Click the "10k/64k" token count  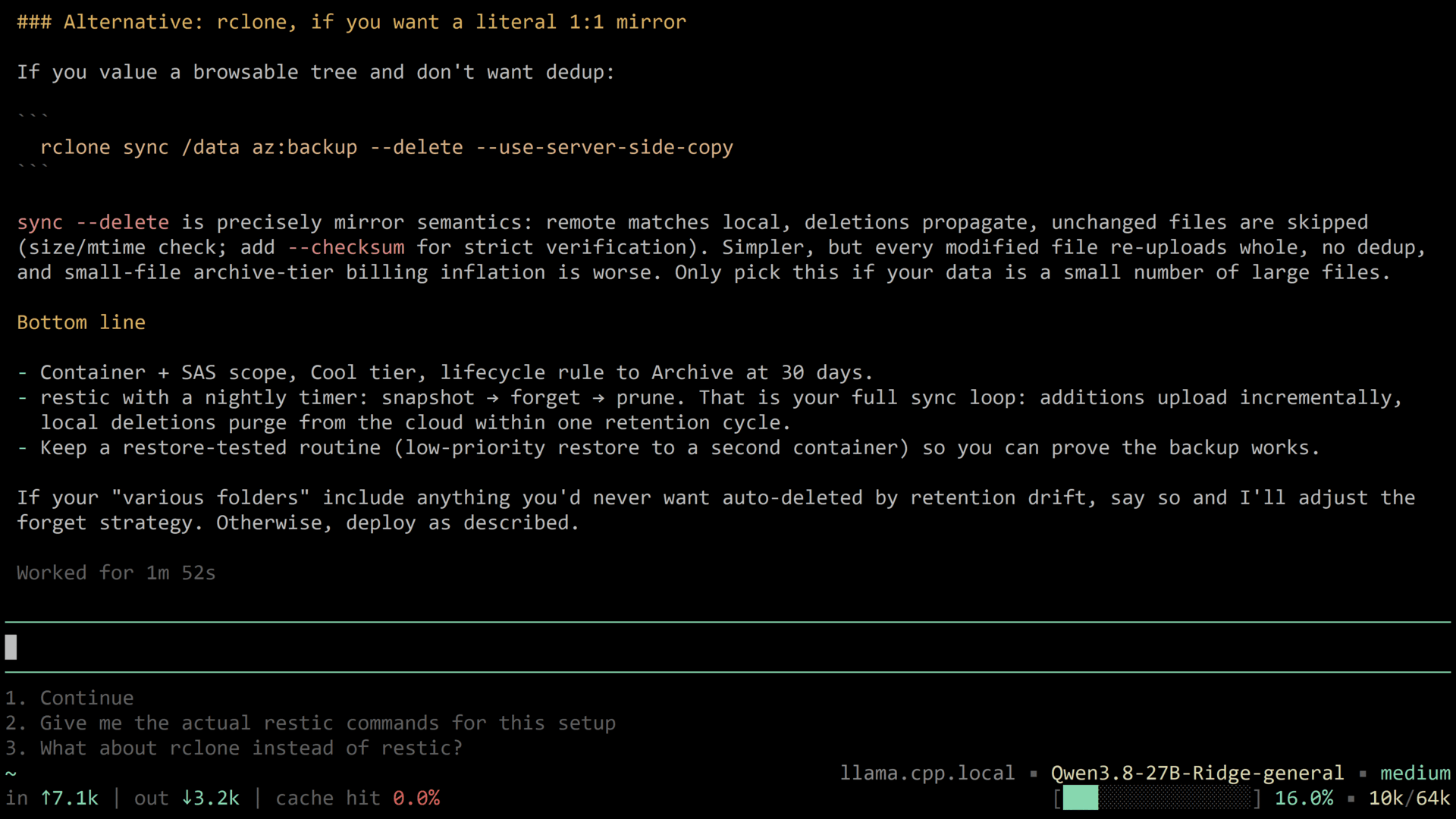(1409, 798)
